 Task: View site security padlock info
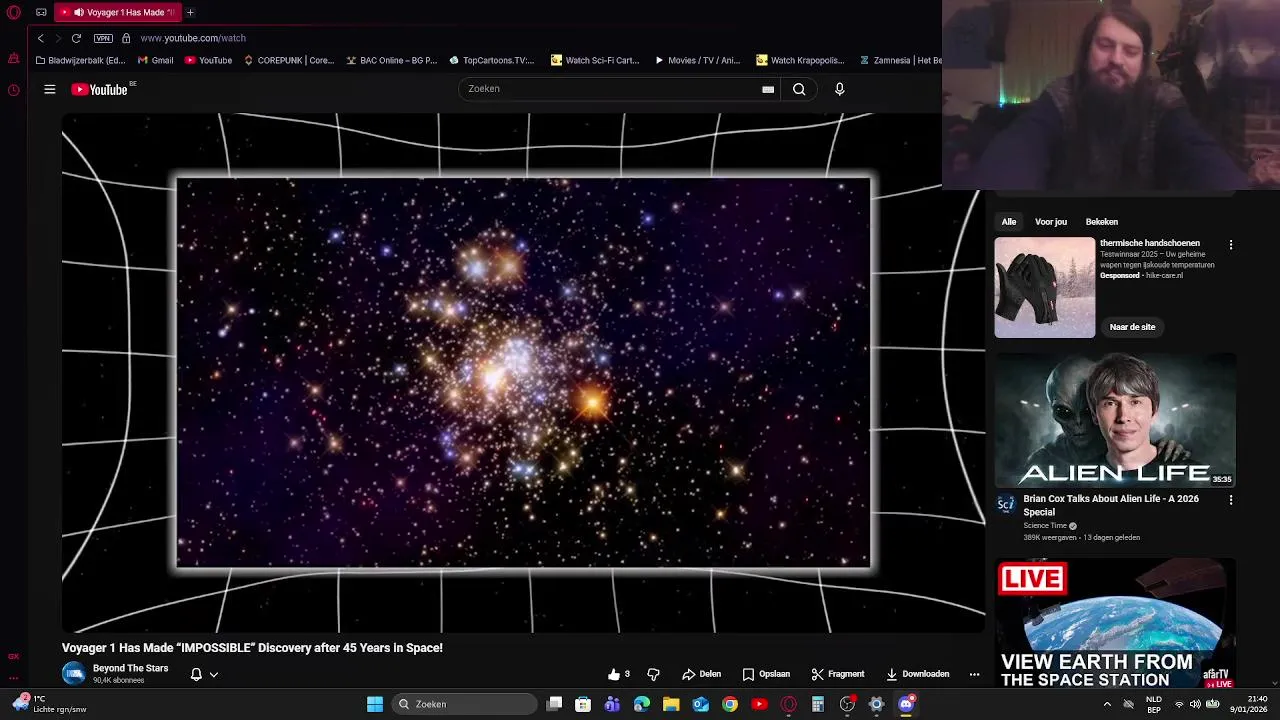(126, 38)
